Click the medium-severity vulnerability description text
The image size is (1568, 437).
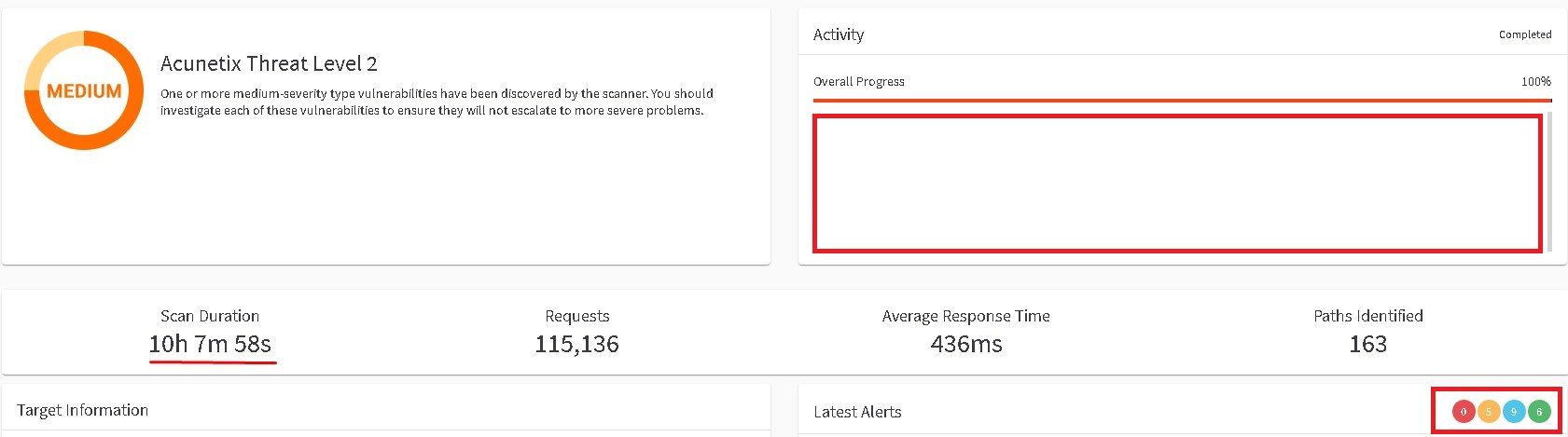(437, 102)
